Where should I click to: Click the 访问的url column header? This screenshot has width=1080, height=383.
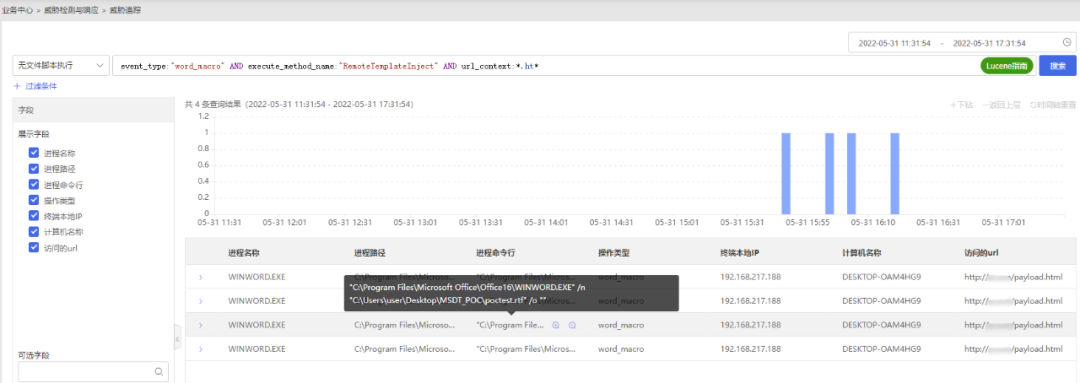click(982, 253)
